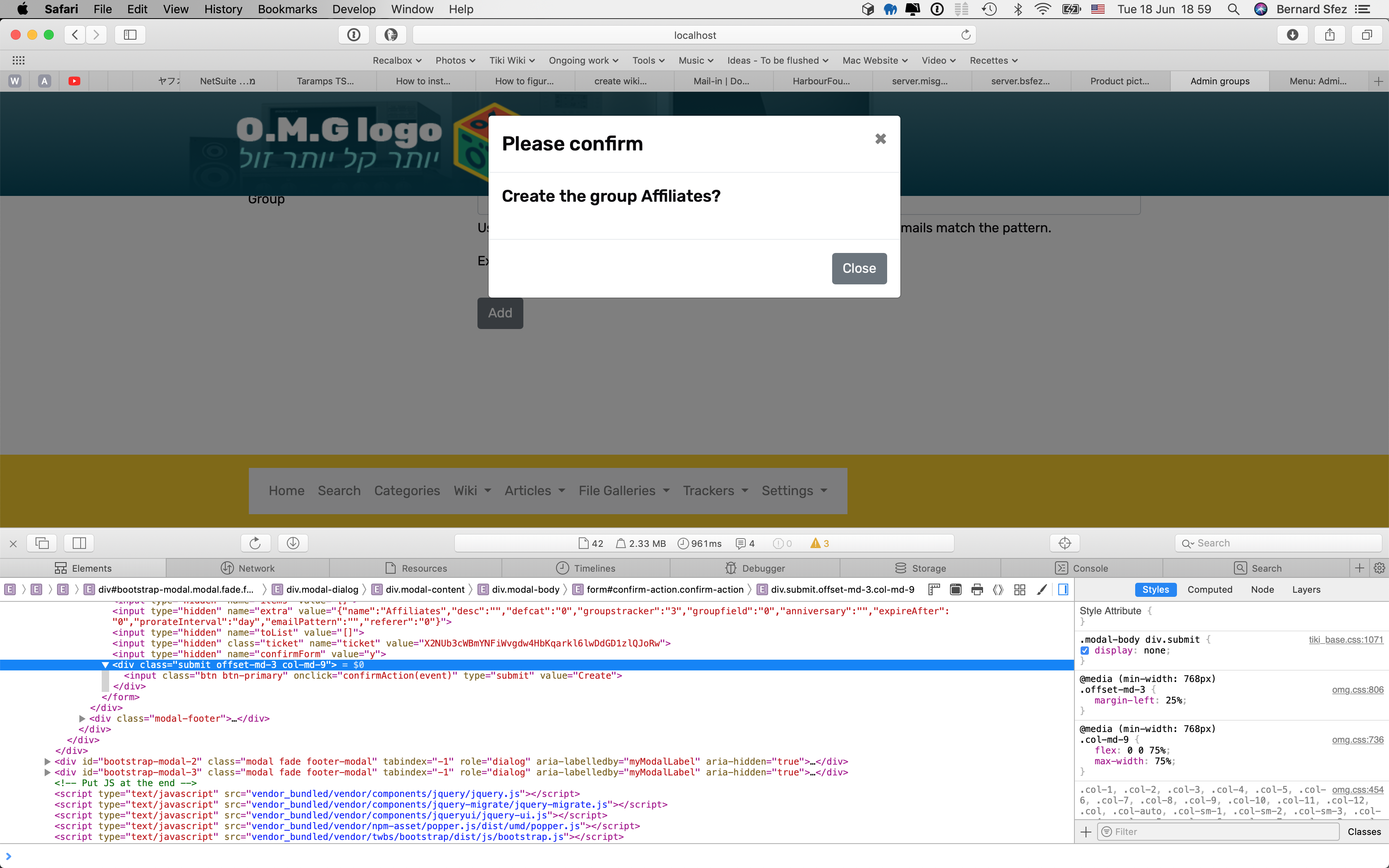Toggle rulers in the DOM toolbar
Image resolution: width=1389 pixels, height=868 pixels.
934,589
